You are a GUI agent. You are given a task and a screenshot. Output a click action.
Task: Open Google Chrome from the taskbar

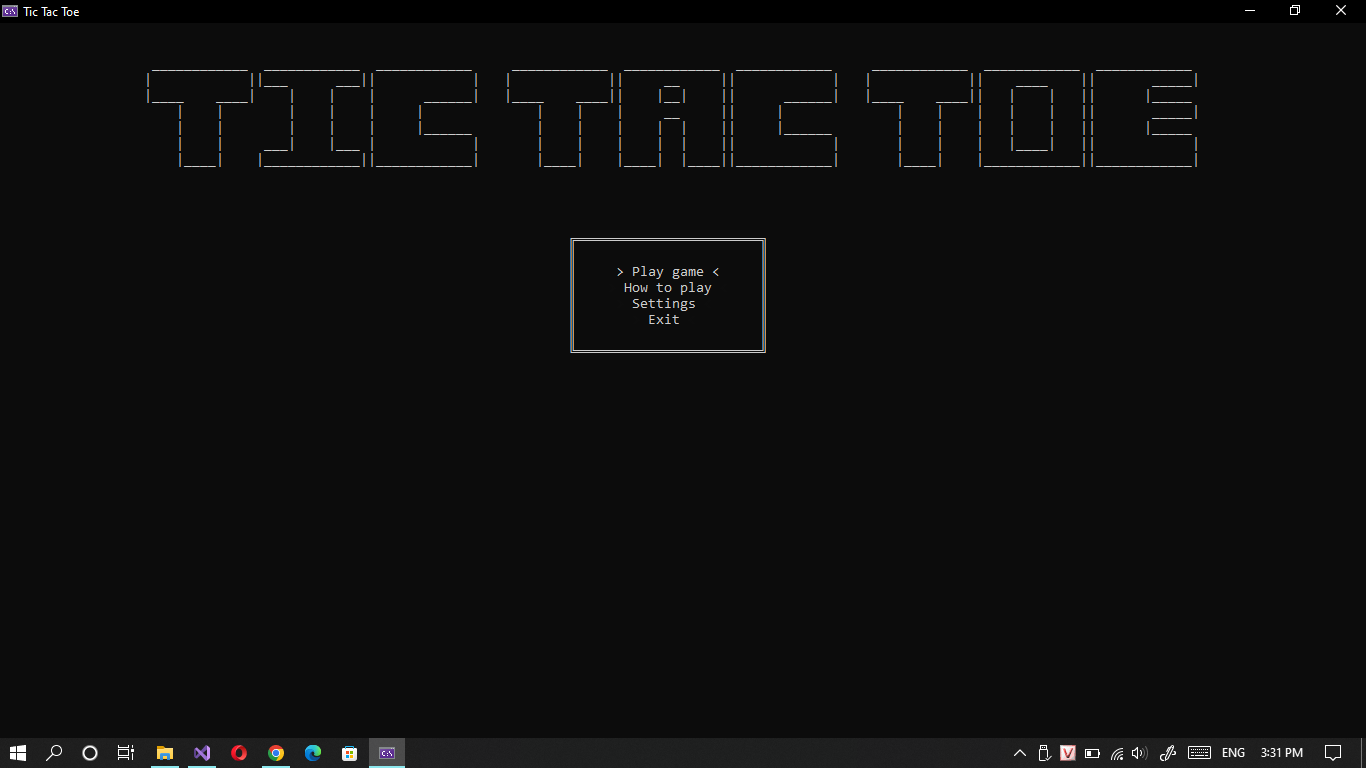[x=276, y=753]
